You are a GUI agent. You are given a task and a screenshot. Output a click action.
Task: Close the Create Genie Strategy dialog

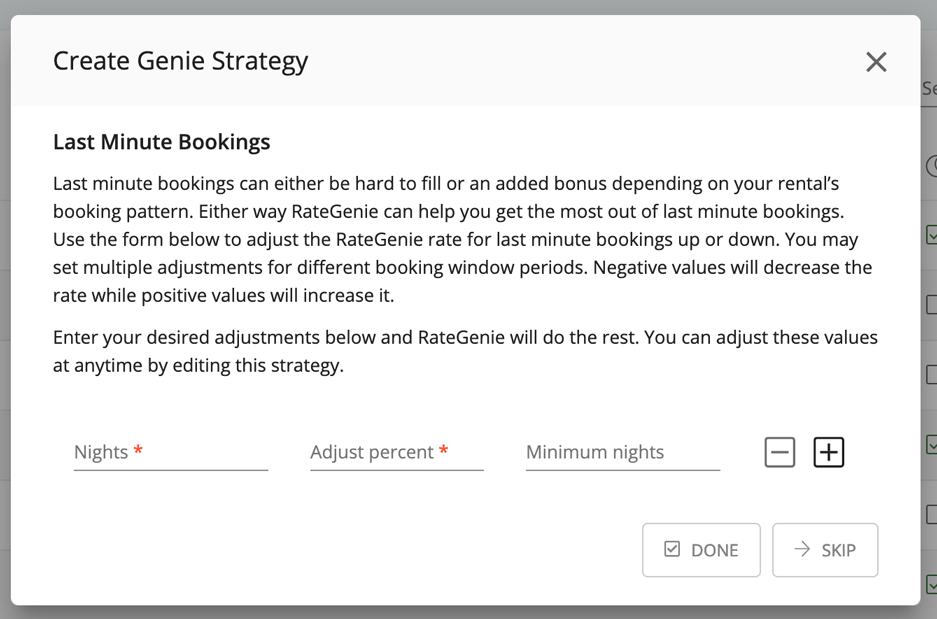[876, 62]
